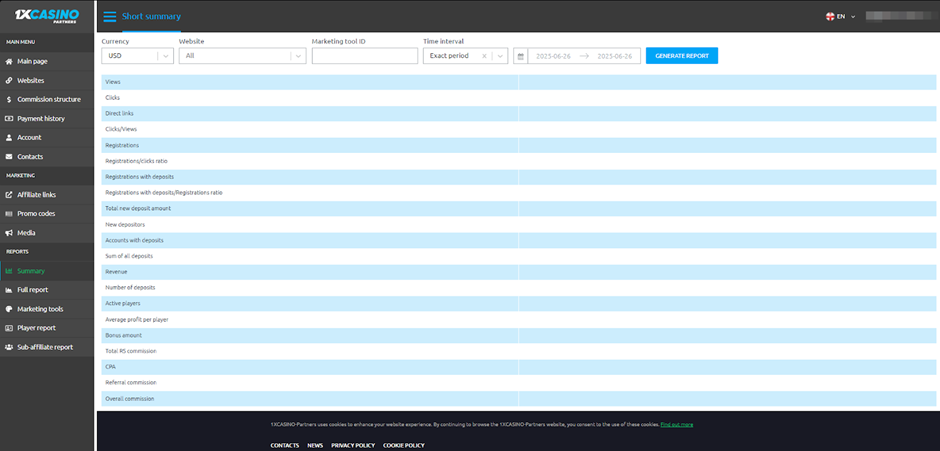Open Full report in sidebar
940x451 pixels.
32,290
